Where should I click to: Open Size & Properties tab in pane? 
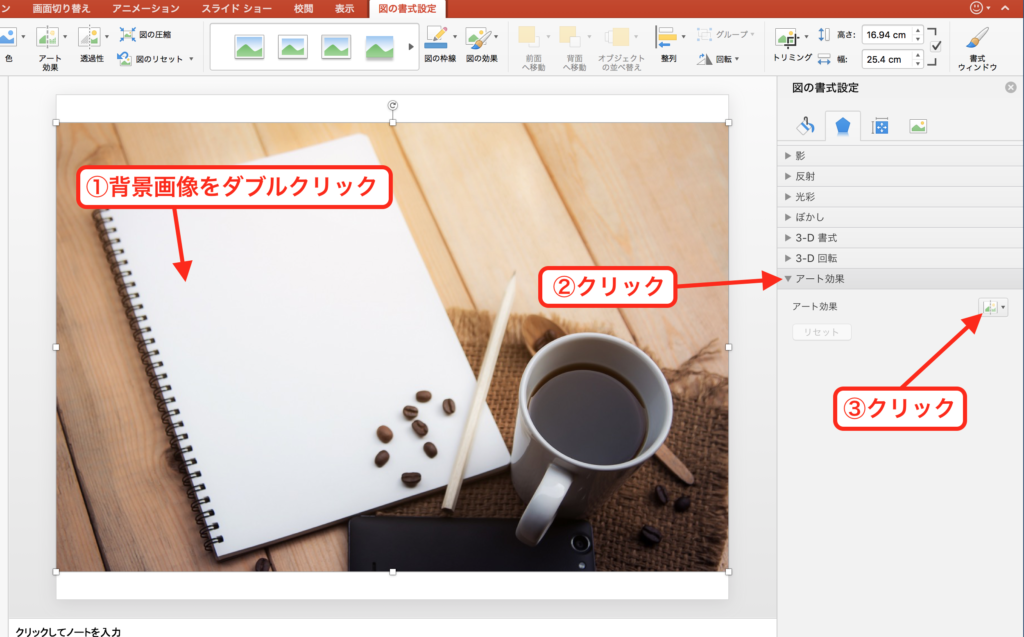click(880, 126)
